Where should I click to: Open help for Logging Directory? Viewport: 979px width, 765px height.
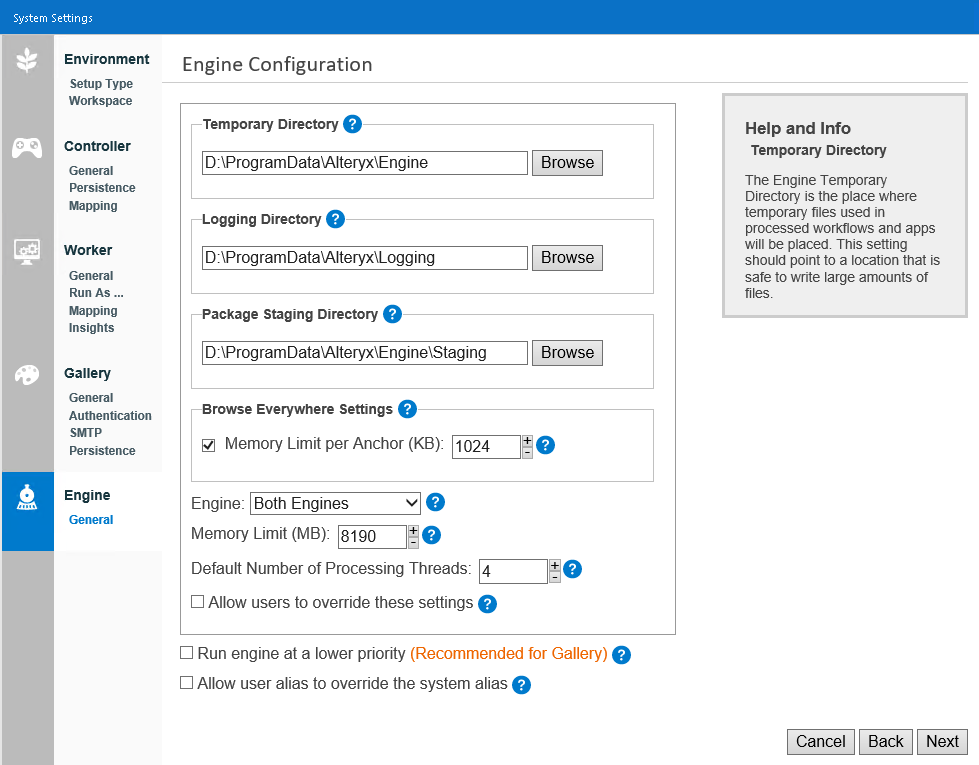[337, 219]
